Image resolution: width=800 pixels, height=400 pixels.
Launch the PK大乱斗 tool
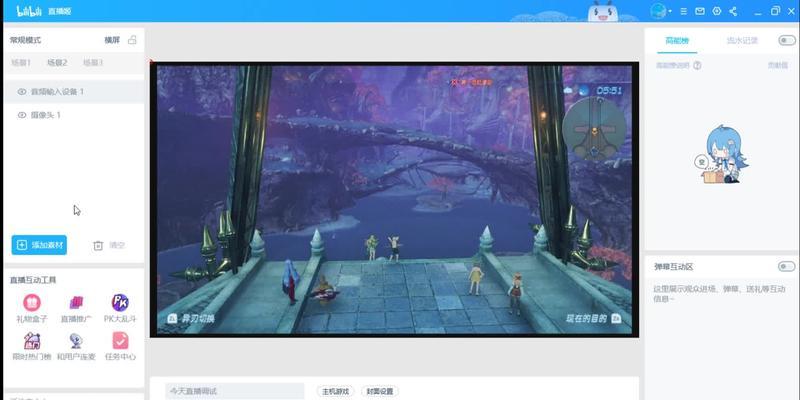(x=120, y=309)
